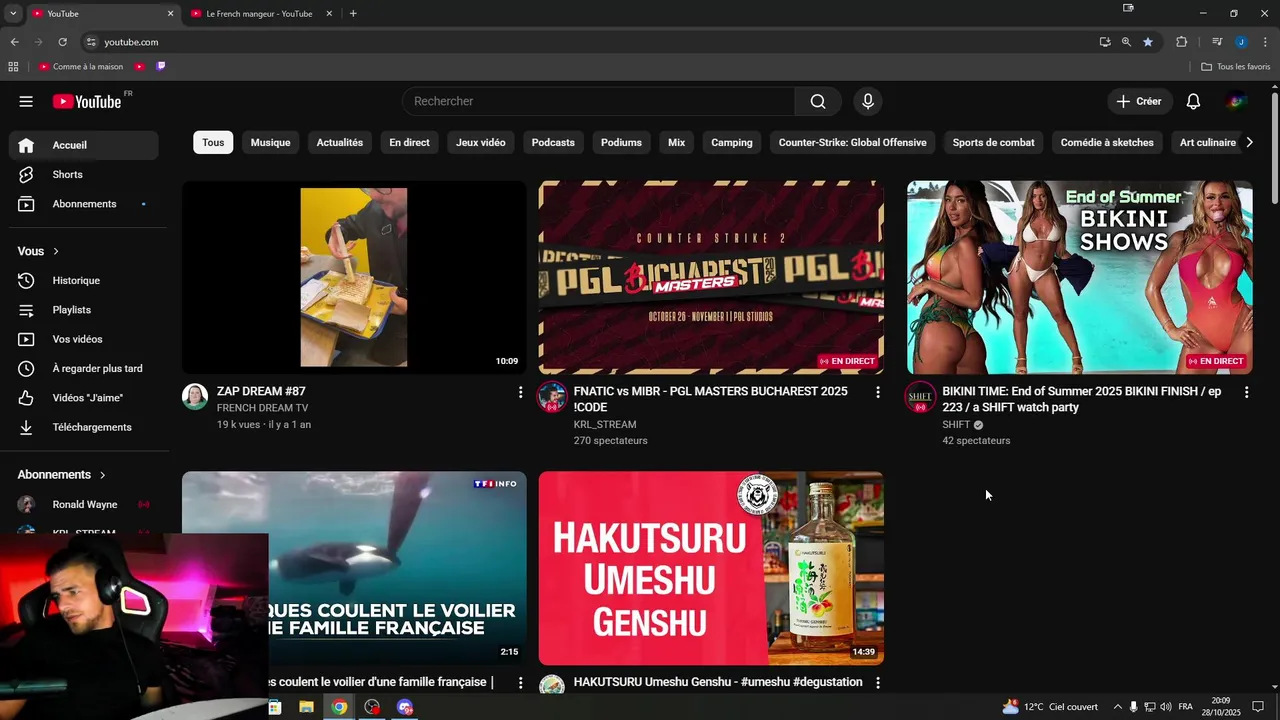Open Accueil in the sidebar

coord(84,145)
